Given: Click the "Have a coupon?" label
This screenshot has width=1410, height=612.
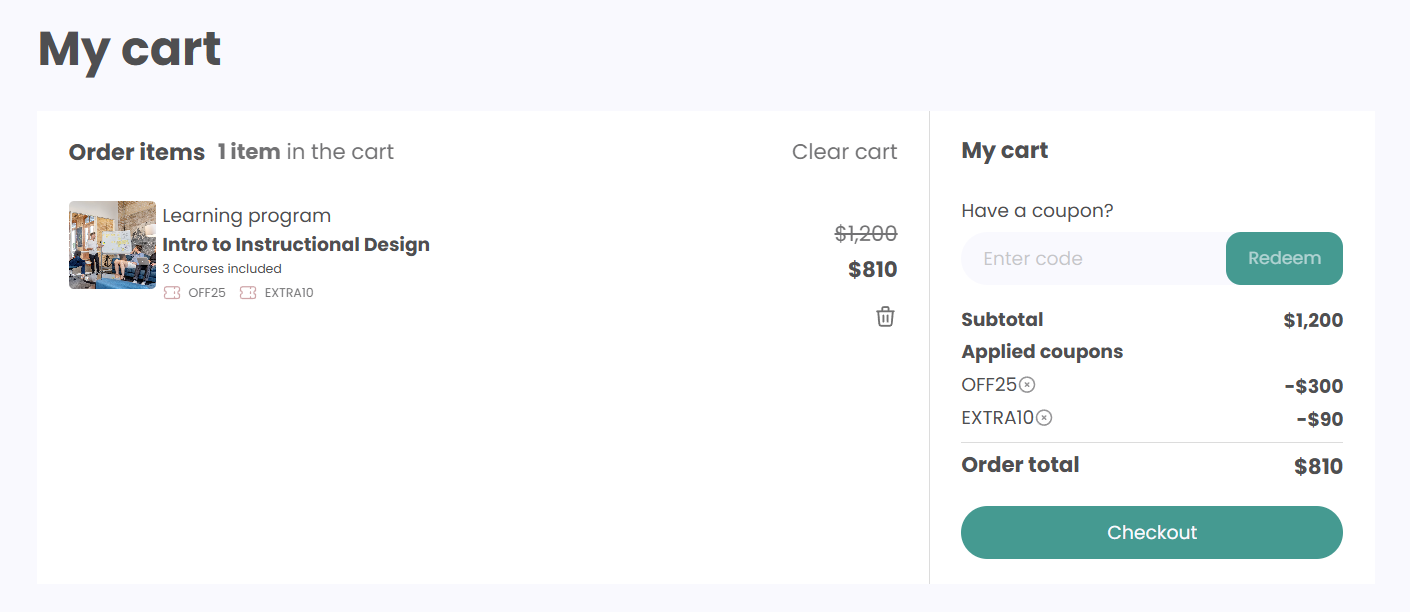Looking at the screenshot, I should tap(1037, 211).
